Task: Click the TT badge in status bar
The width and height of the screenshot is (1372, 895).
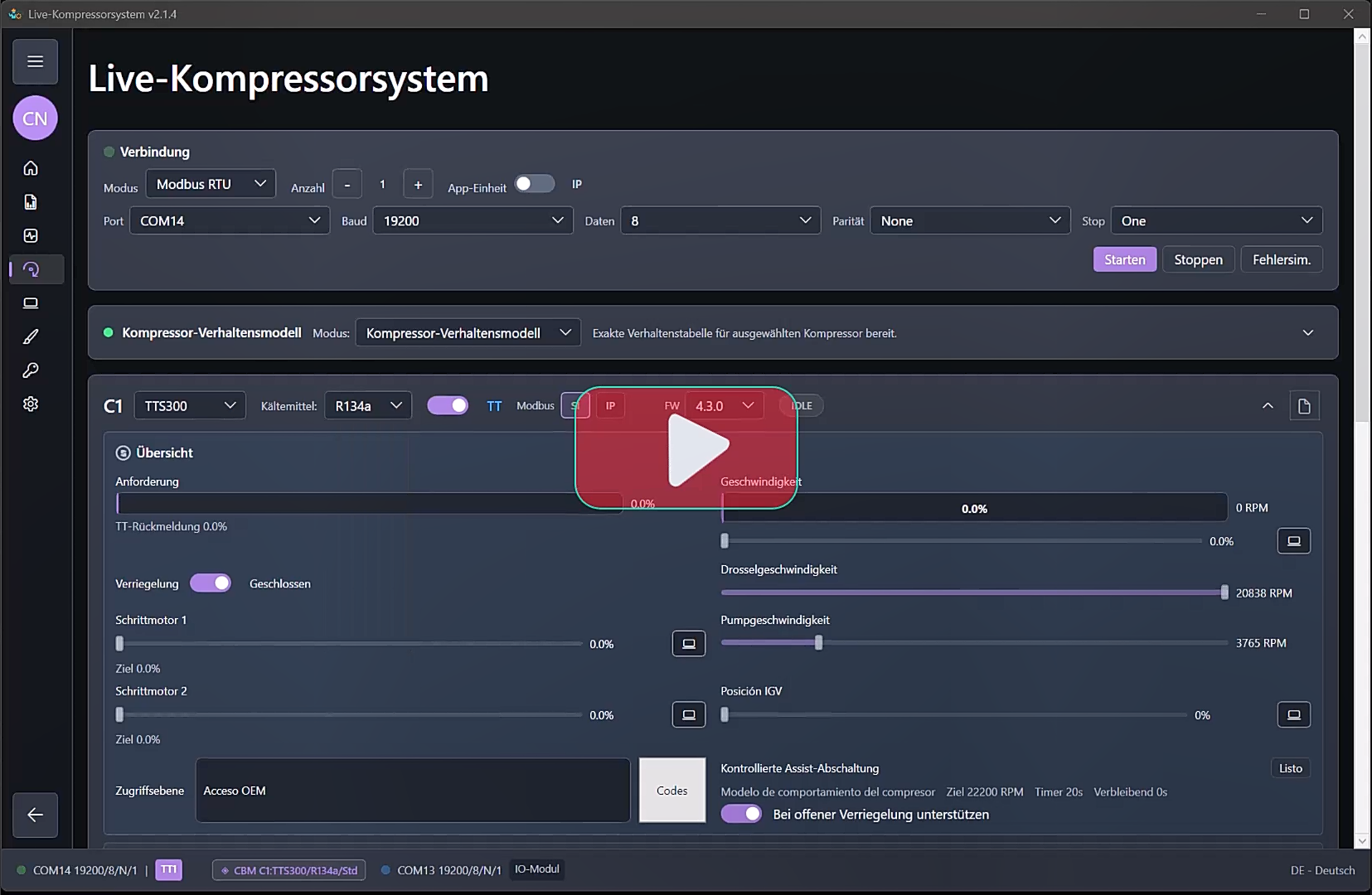Action: (168, 869)
